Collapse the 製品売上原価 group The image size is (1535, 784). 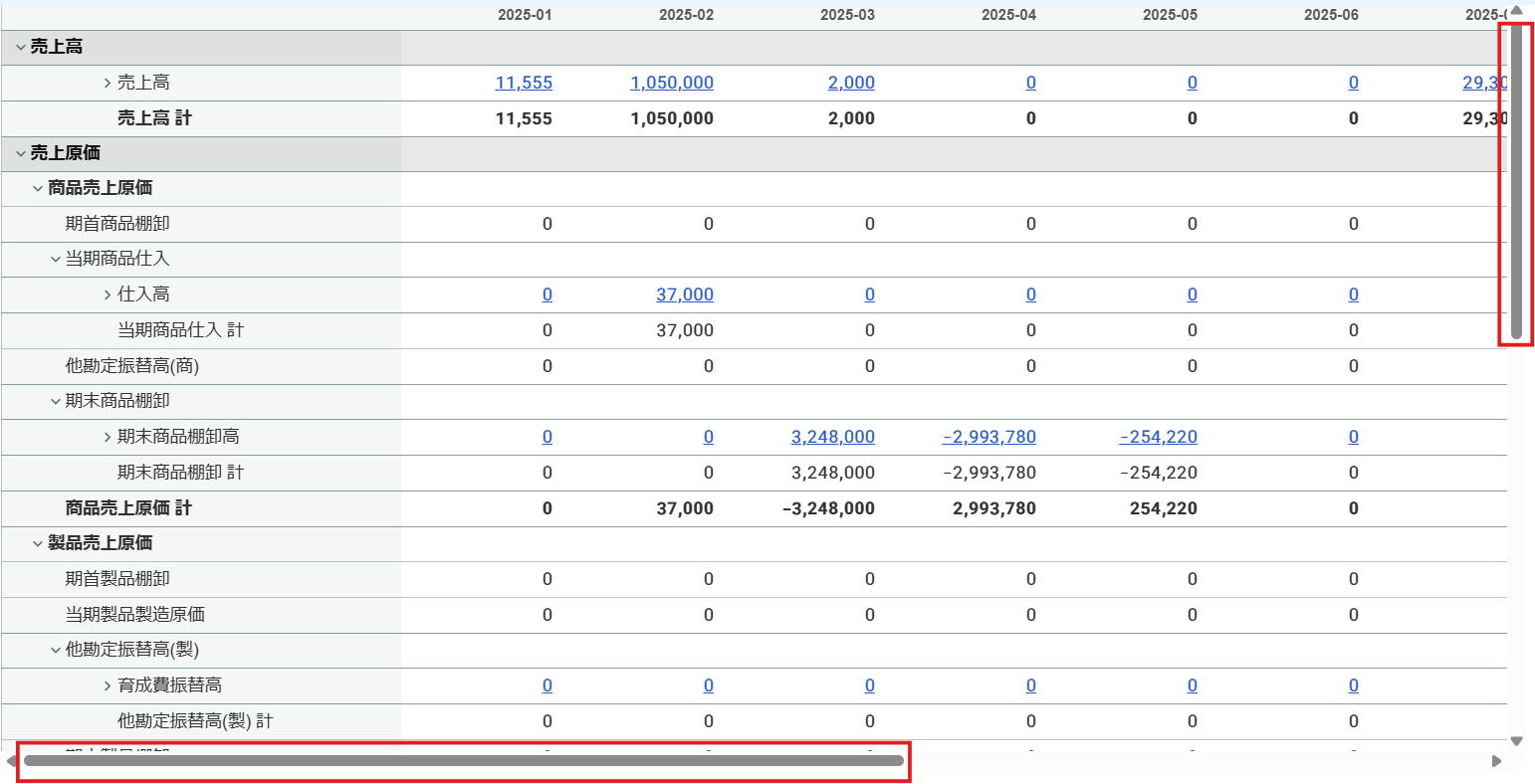click(38, 543)
